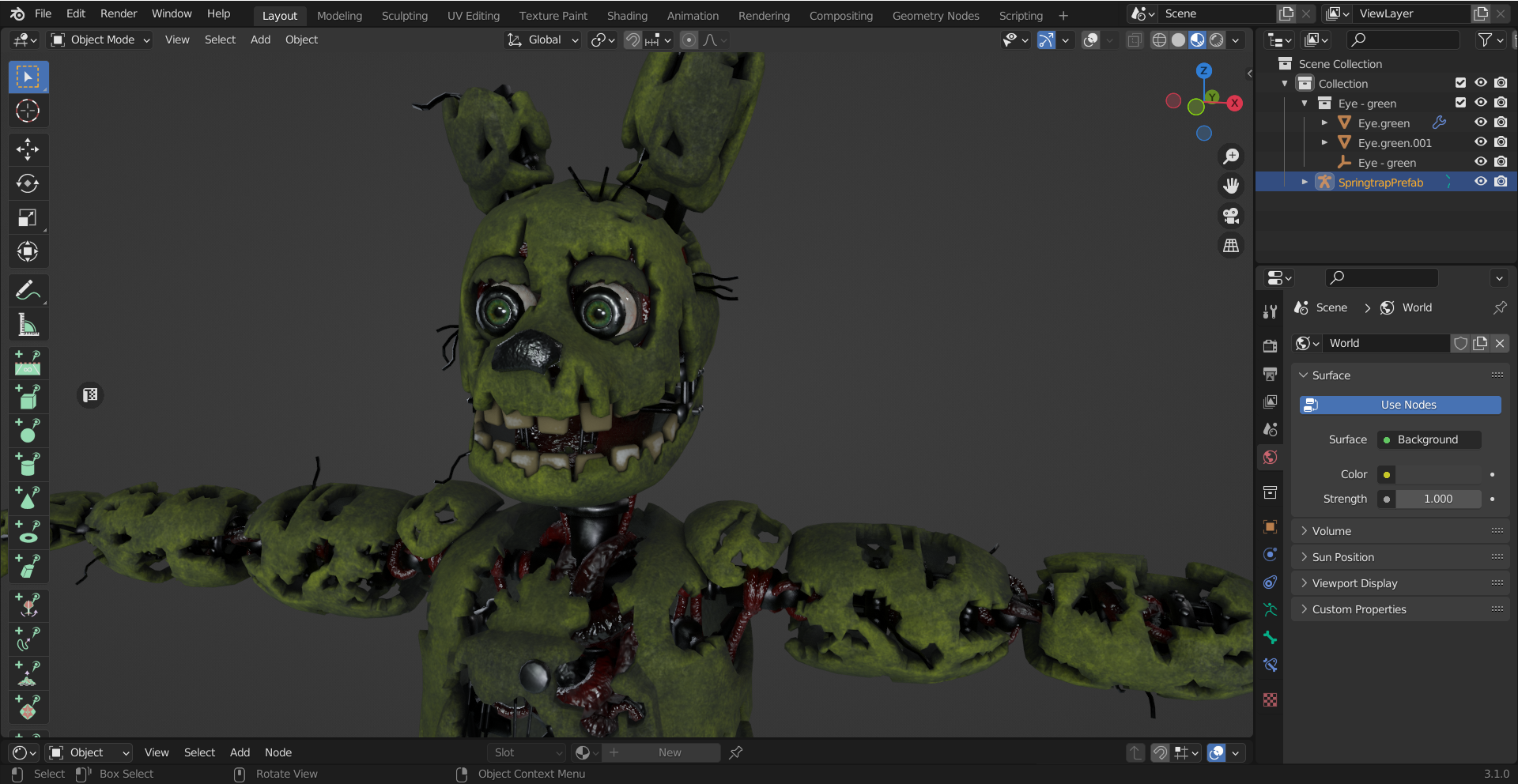Screen dimensions: 1518x784
Task: Disable SpringtrapPrefab in renders
Action: pos(1501,182)
